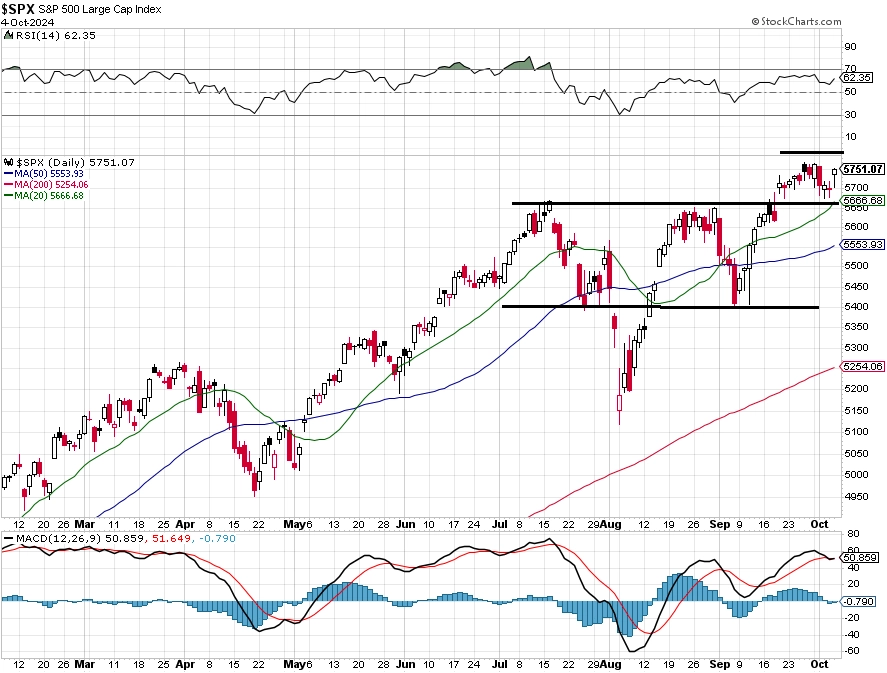
Task: Select the $SPX ticker symbol title
Action: point(18,9)
